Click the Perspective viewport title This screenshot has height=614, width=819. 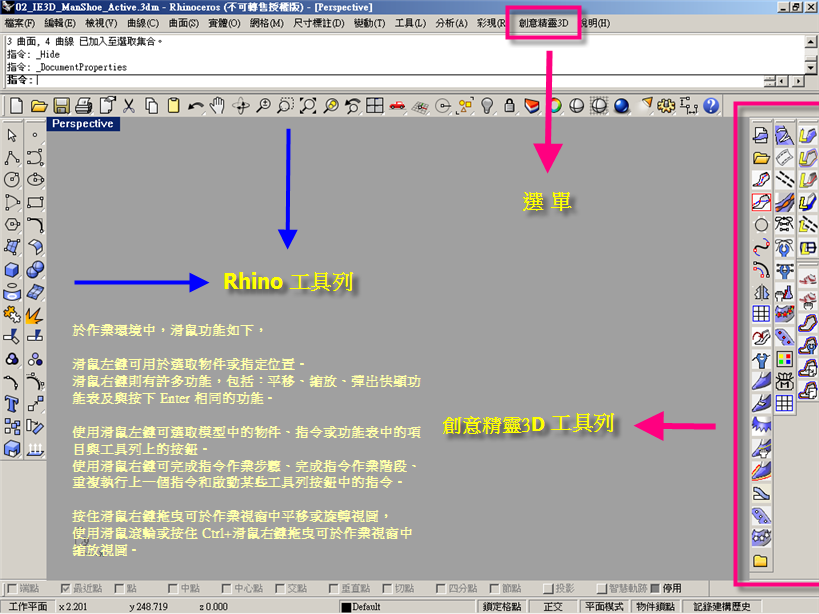83,124
